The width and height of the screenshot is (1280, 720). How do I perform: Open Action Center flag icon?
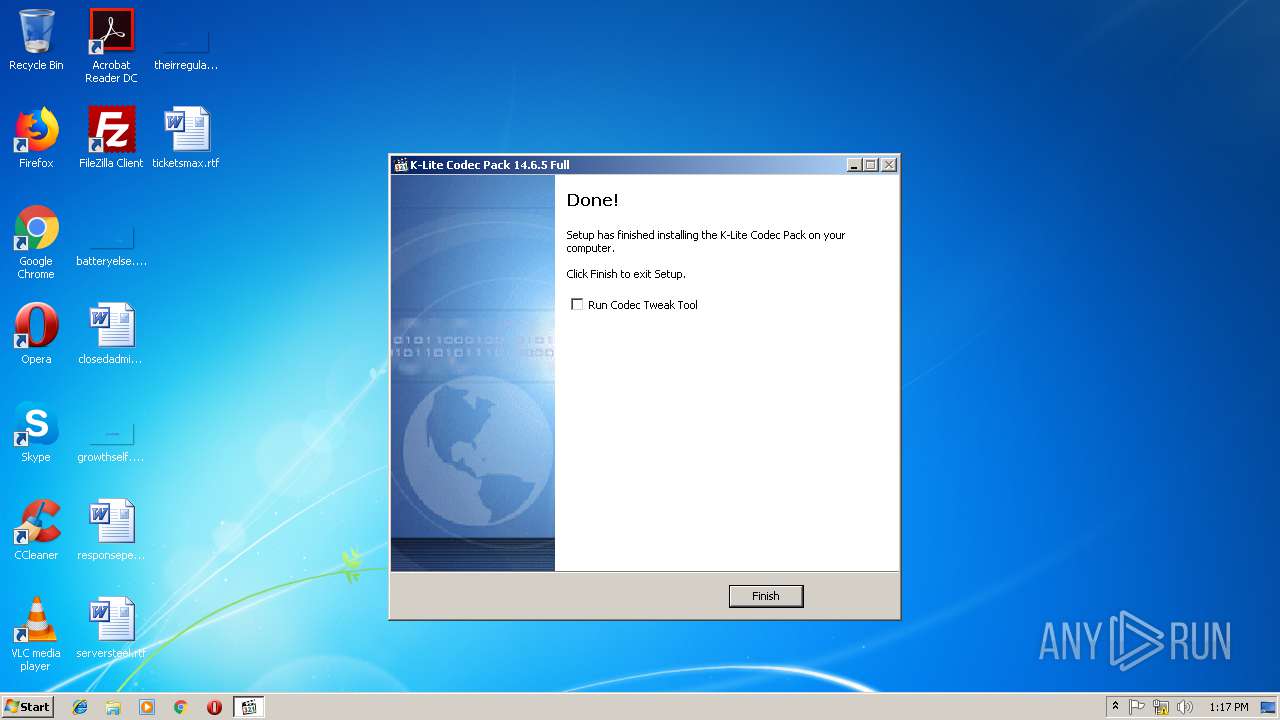click(1137, 707)
